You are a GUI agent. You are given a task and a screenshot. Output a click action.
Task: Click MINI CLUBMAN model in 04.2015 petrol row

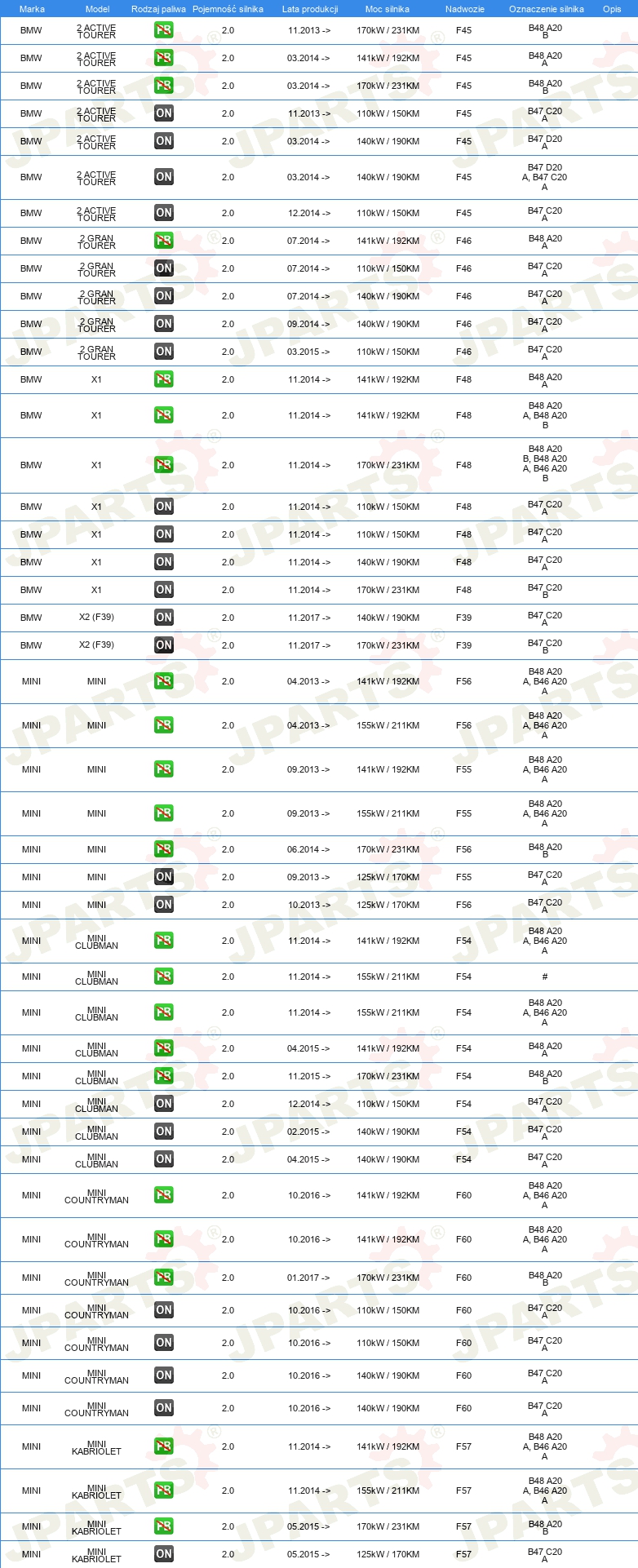[96, 1049]
